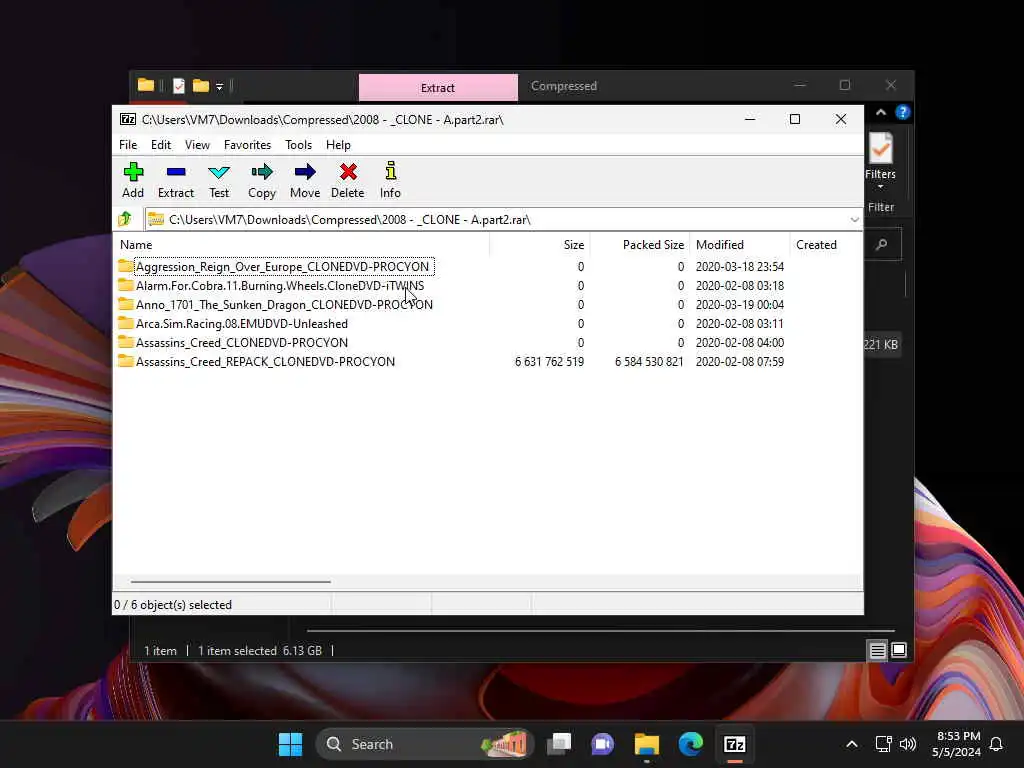Switch Explorer to large icons view

899,650
